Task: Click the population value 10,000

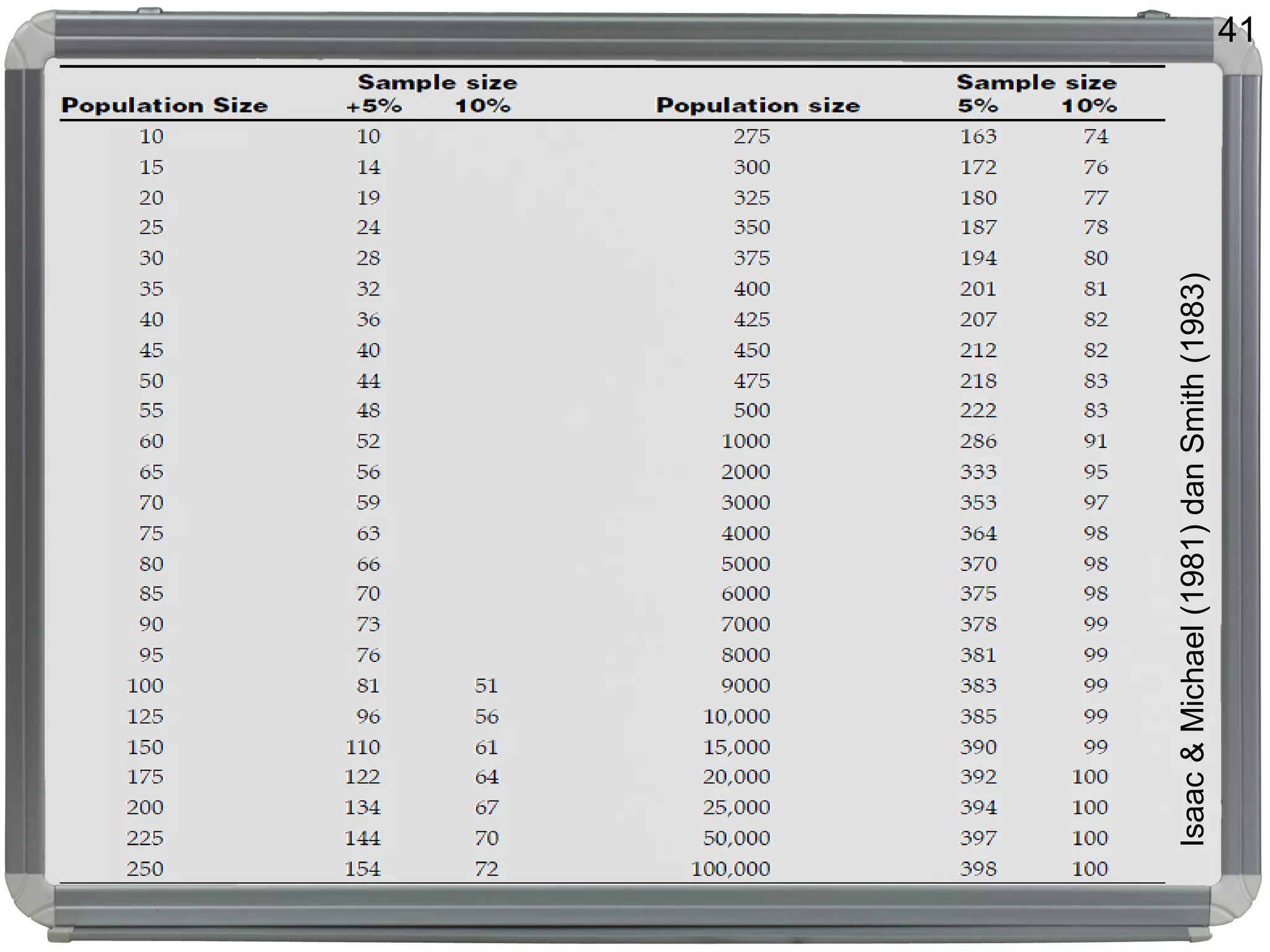Action: tap(736, 716)
